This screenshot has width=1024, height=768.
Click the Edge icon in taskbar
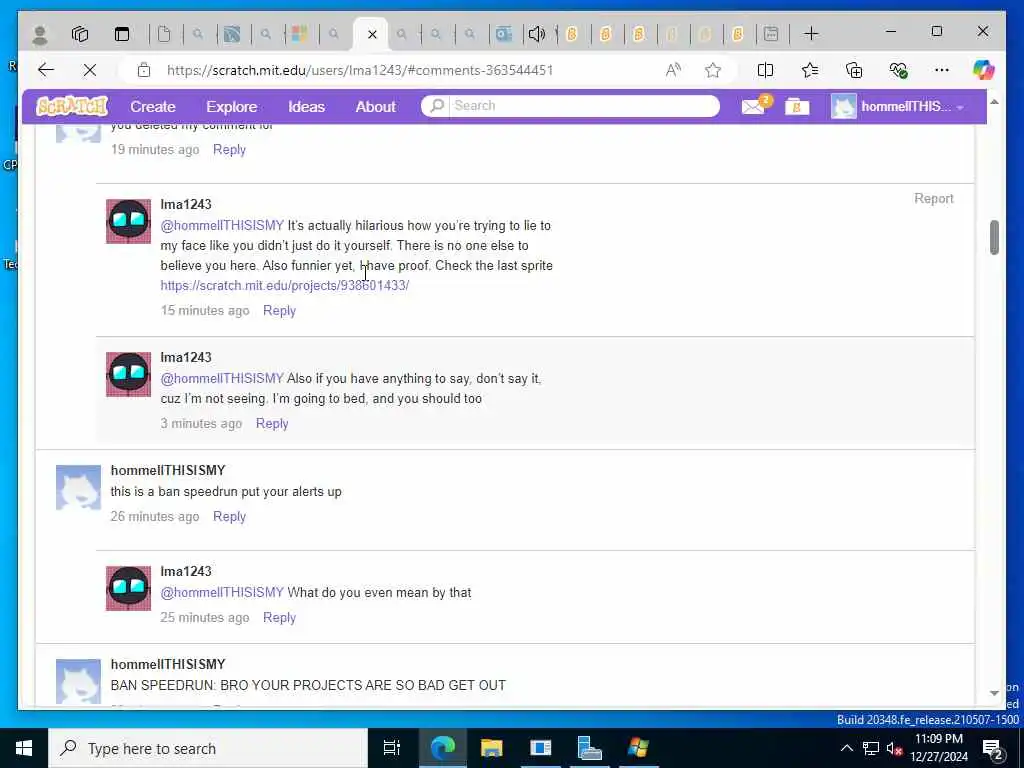(443, 748)
